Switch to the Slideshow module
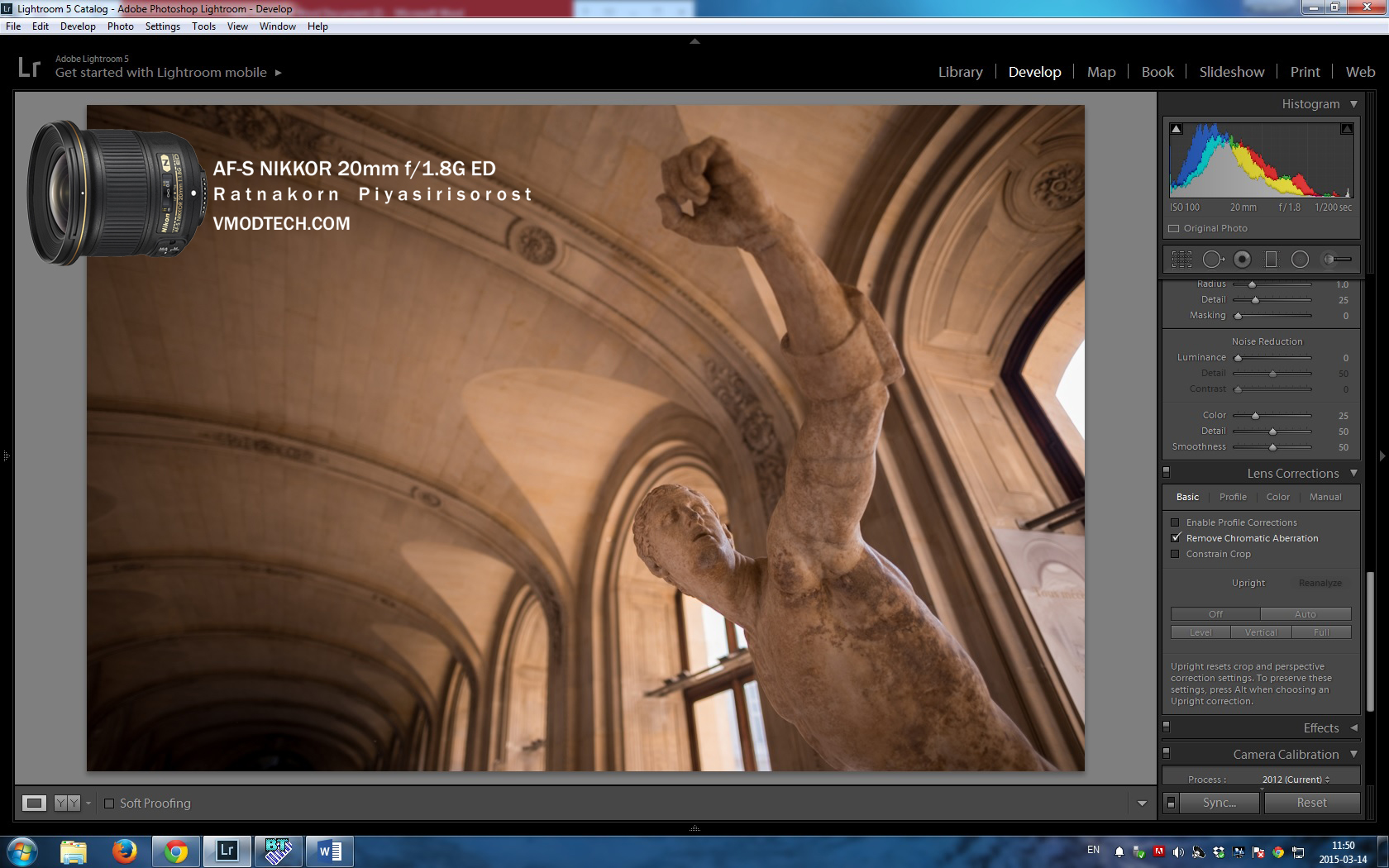This screenshot has height=868, width=1389. click(x=1232, y=72)
